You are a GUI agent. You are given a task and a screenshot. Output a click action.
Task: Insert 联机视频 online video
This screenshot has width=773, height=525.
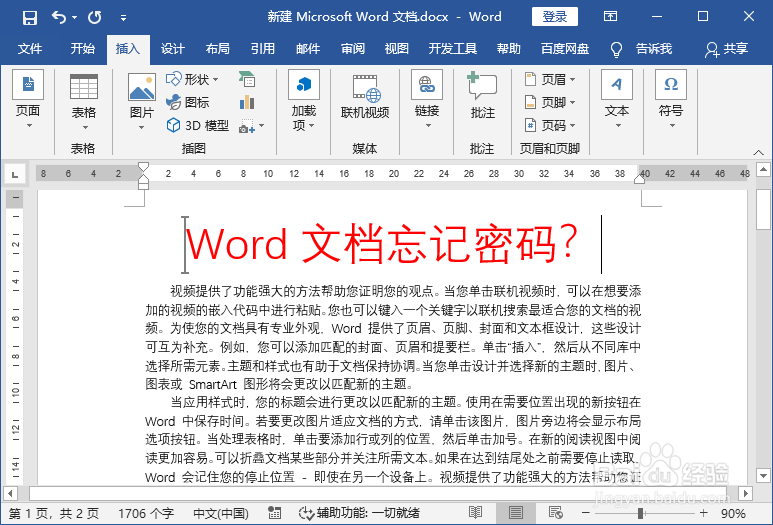click(x=365, y=98)
